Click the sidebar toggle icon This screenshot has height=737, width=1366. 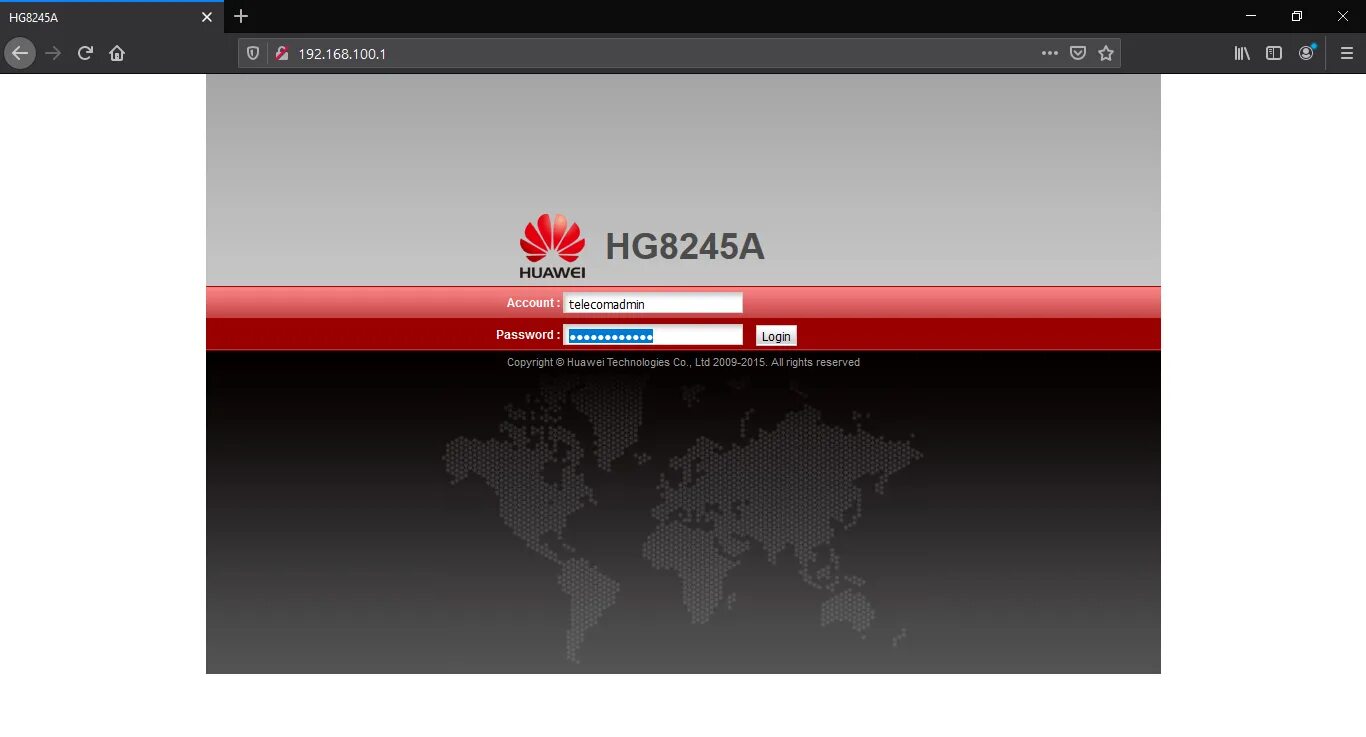(x=1273, y=52)
